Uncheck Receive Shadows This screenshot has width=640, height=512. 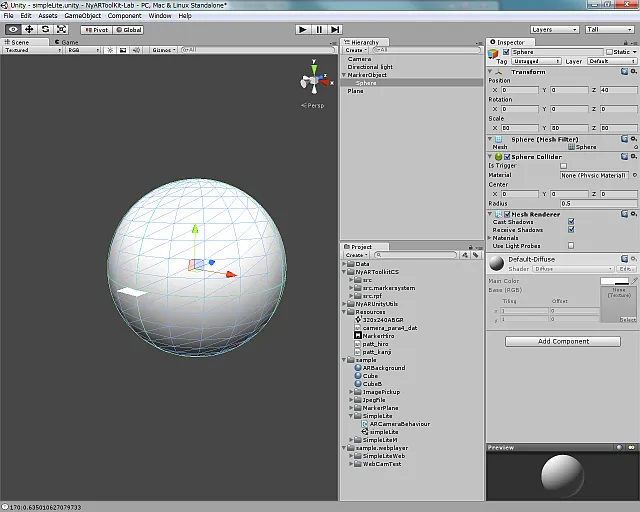pyautogui.click(x=571, y=229)
